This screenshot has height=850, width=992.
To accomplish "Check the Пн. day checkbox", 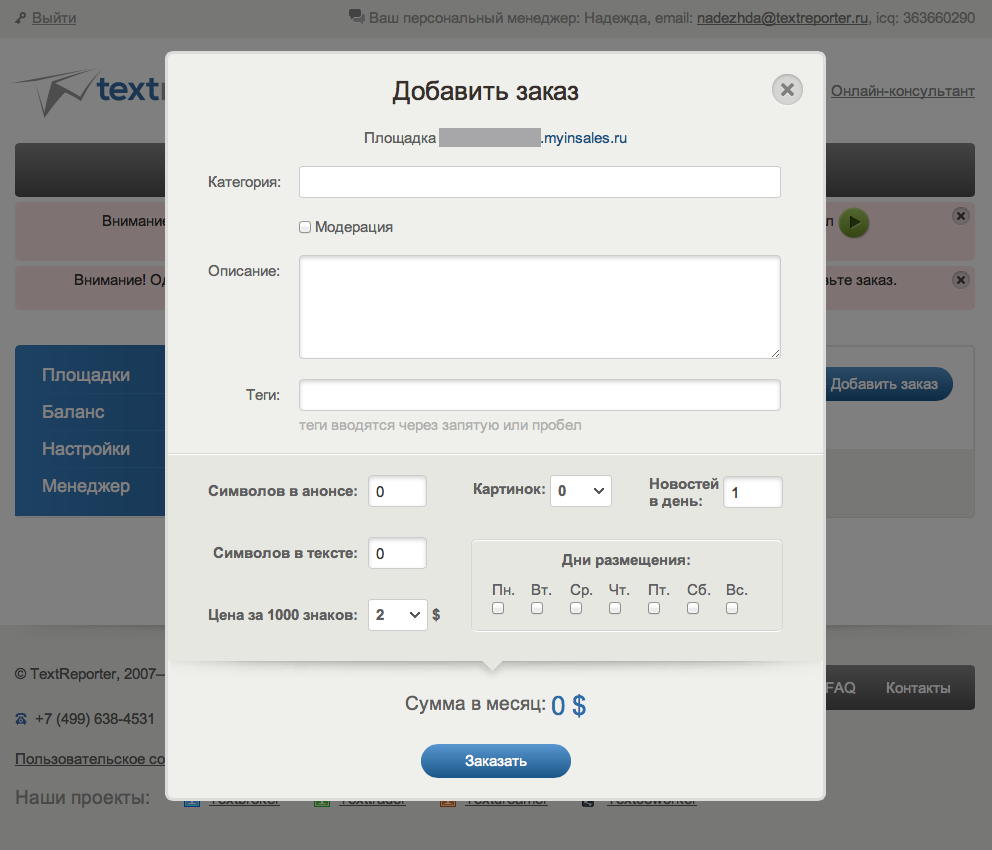I will coord(498,608).
